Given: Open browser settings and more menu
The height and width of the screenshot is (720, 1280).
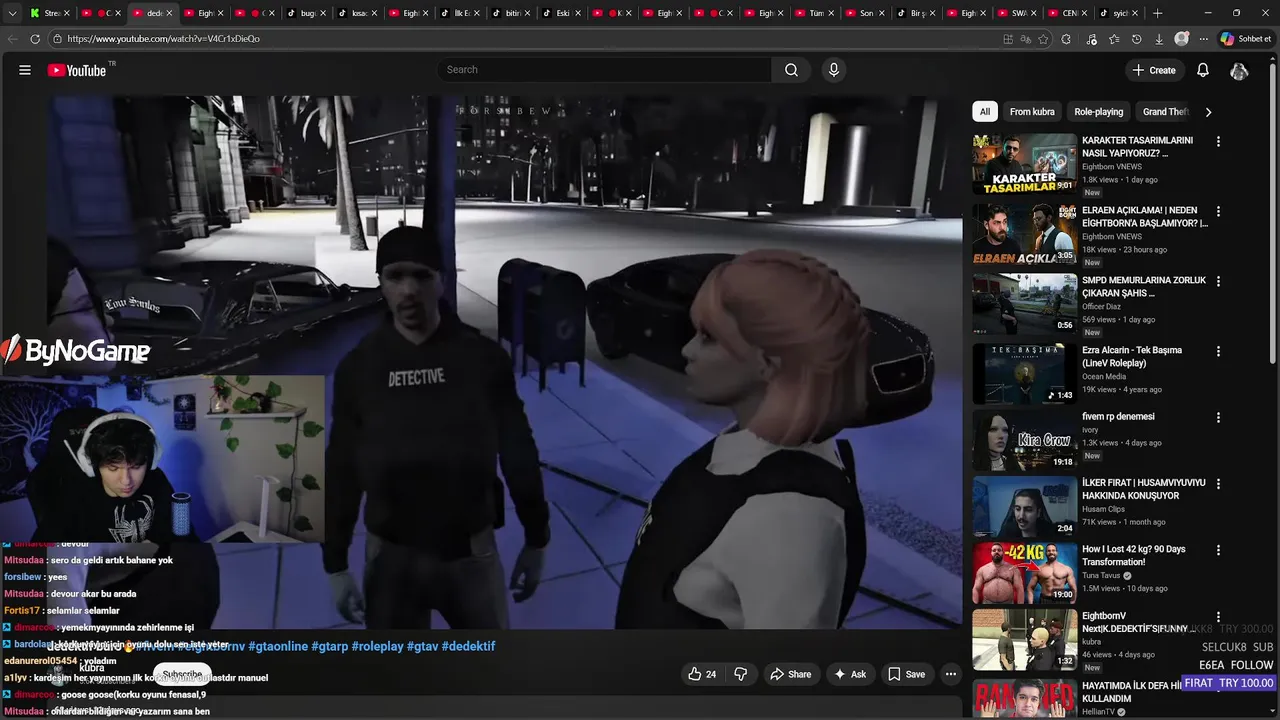Looking at the screenshot, I should pyautogui.click(x=1203, y=39).
